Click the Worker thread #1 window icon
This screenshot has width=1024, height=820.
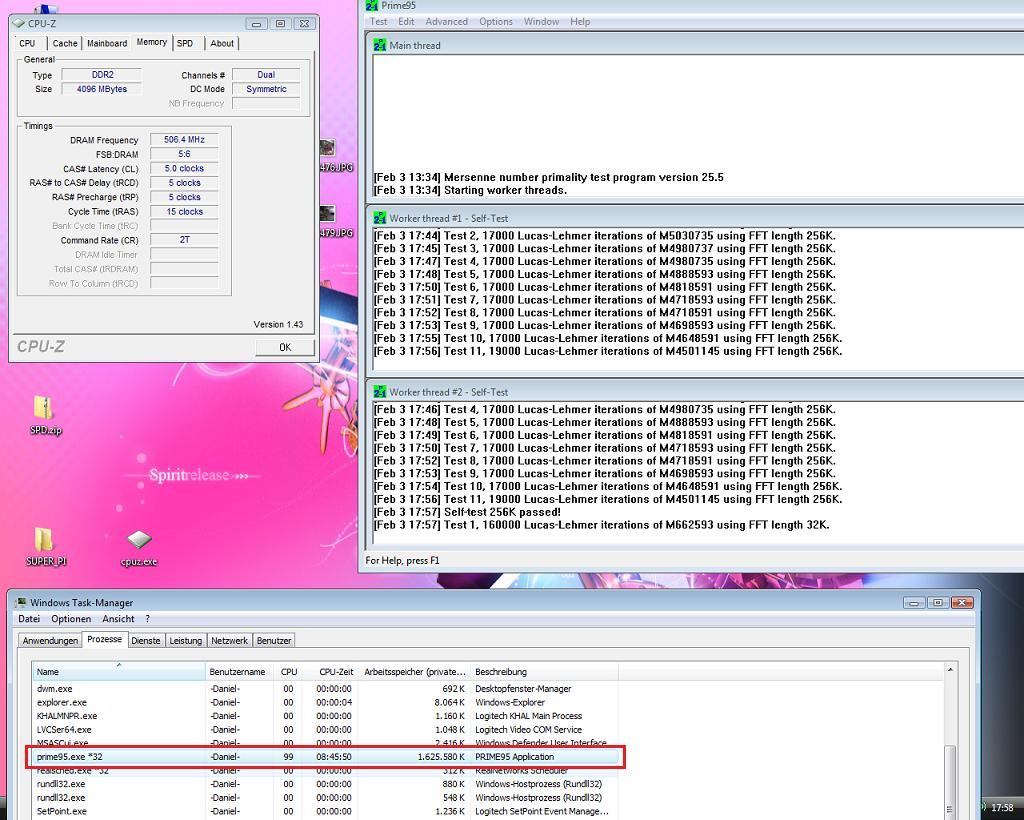[x=379, y=218]
